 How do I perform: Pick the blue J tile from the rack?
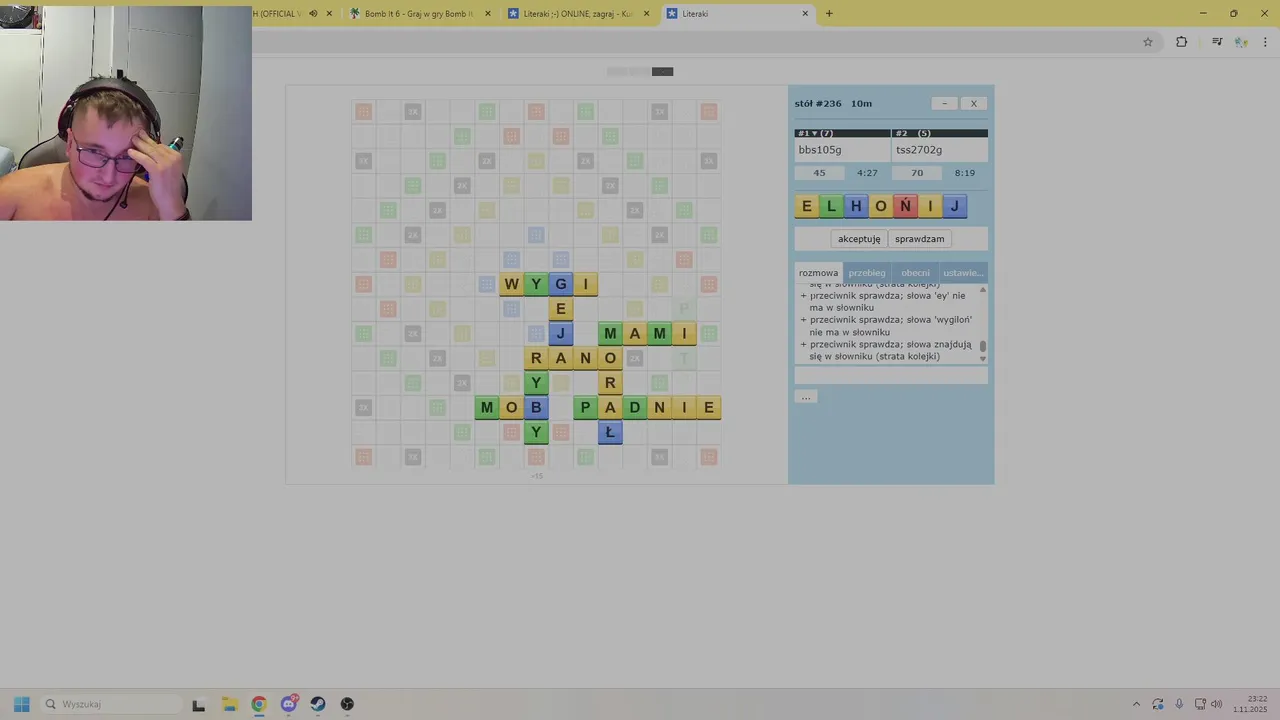point(955,206)
